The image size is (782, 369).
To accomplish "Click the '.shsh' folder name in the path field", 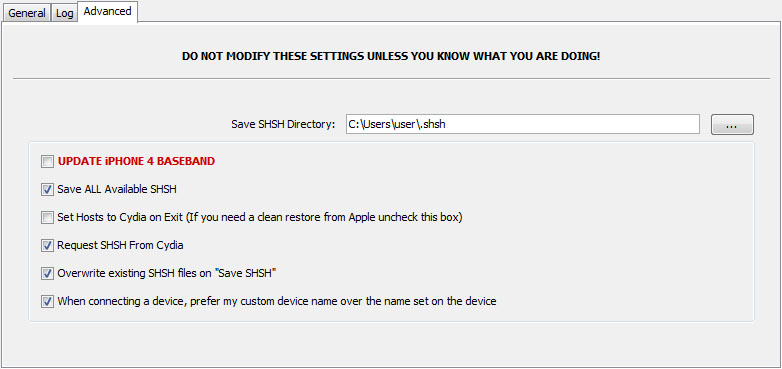I will [x=432, y=125].
